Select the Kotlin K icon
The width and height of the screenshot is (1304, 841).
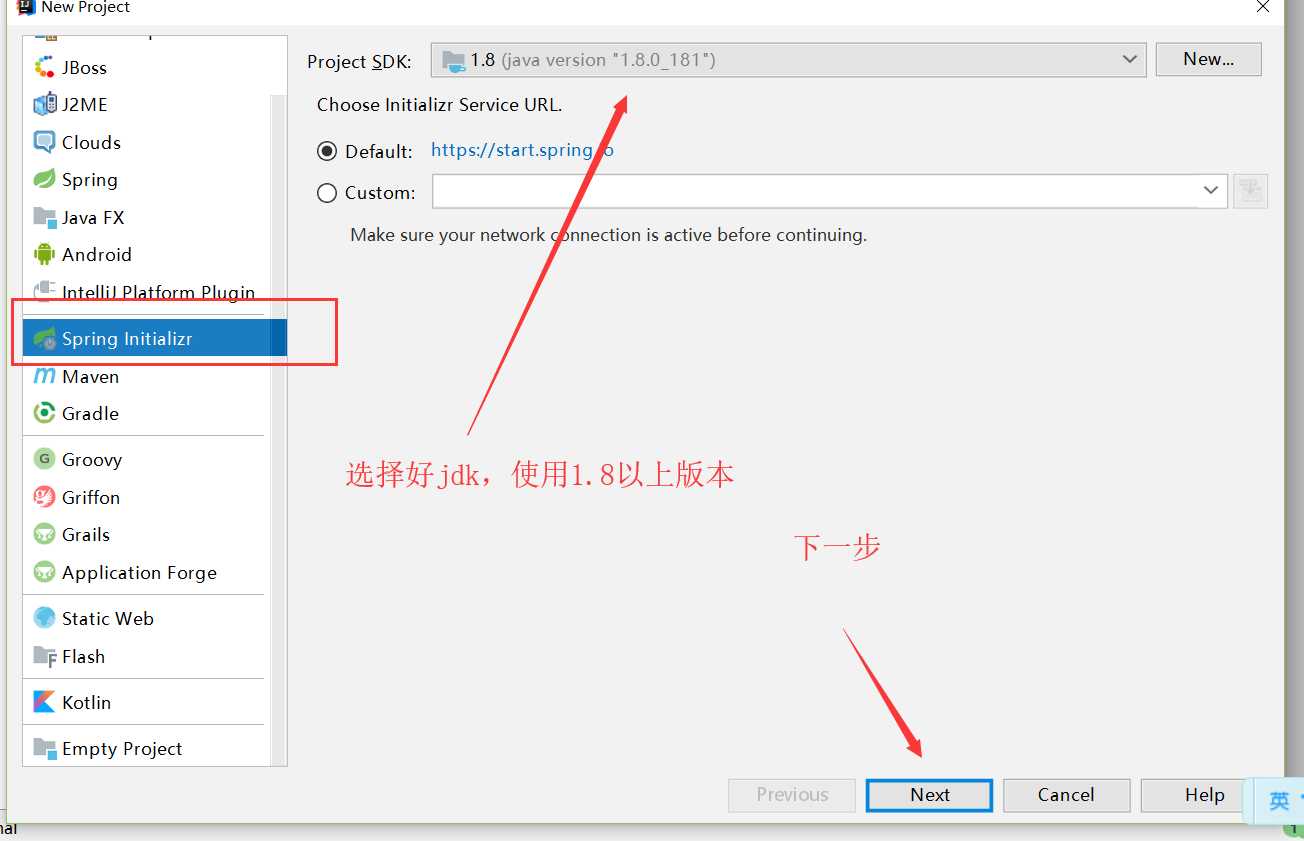(44, 702)
